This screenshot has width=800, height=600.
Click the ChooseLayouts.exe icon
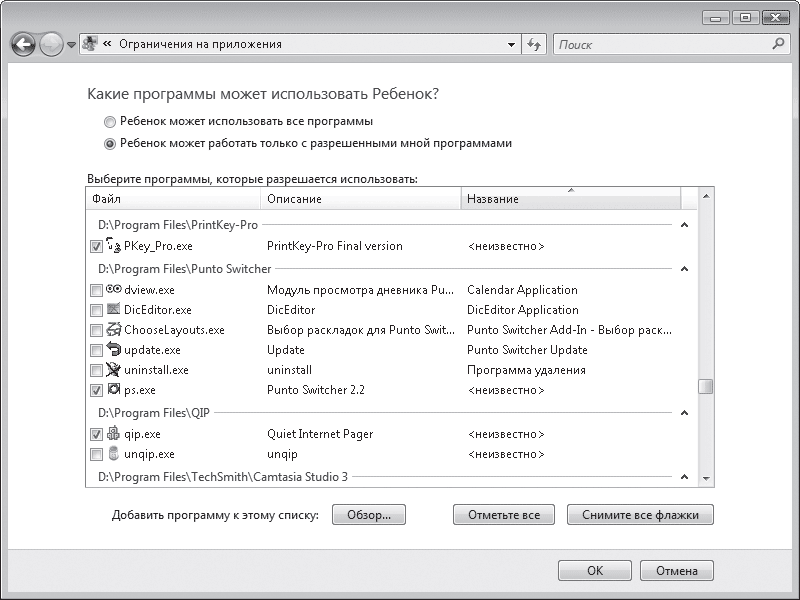[x=113, y=330]
